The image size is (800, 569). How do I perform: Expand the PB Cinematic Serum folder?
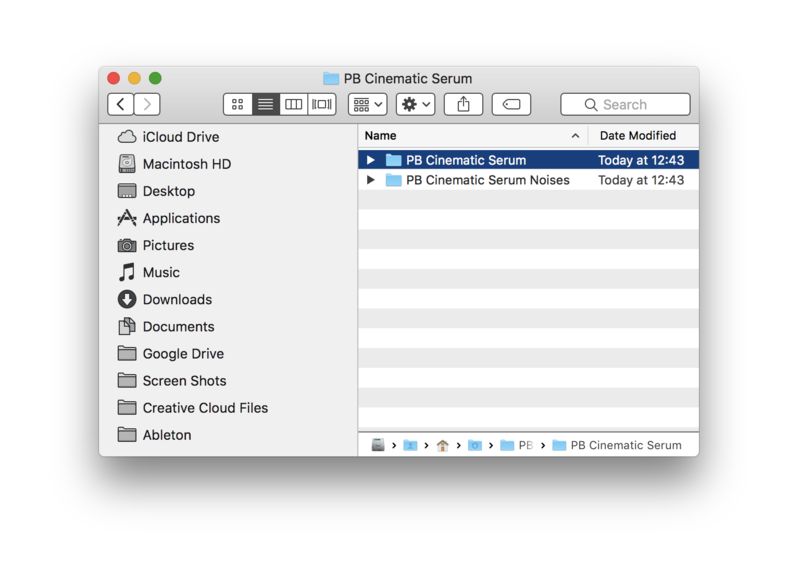pyautogui.click(x=371, y=160)
